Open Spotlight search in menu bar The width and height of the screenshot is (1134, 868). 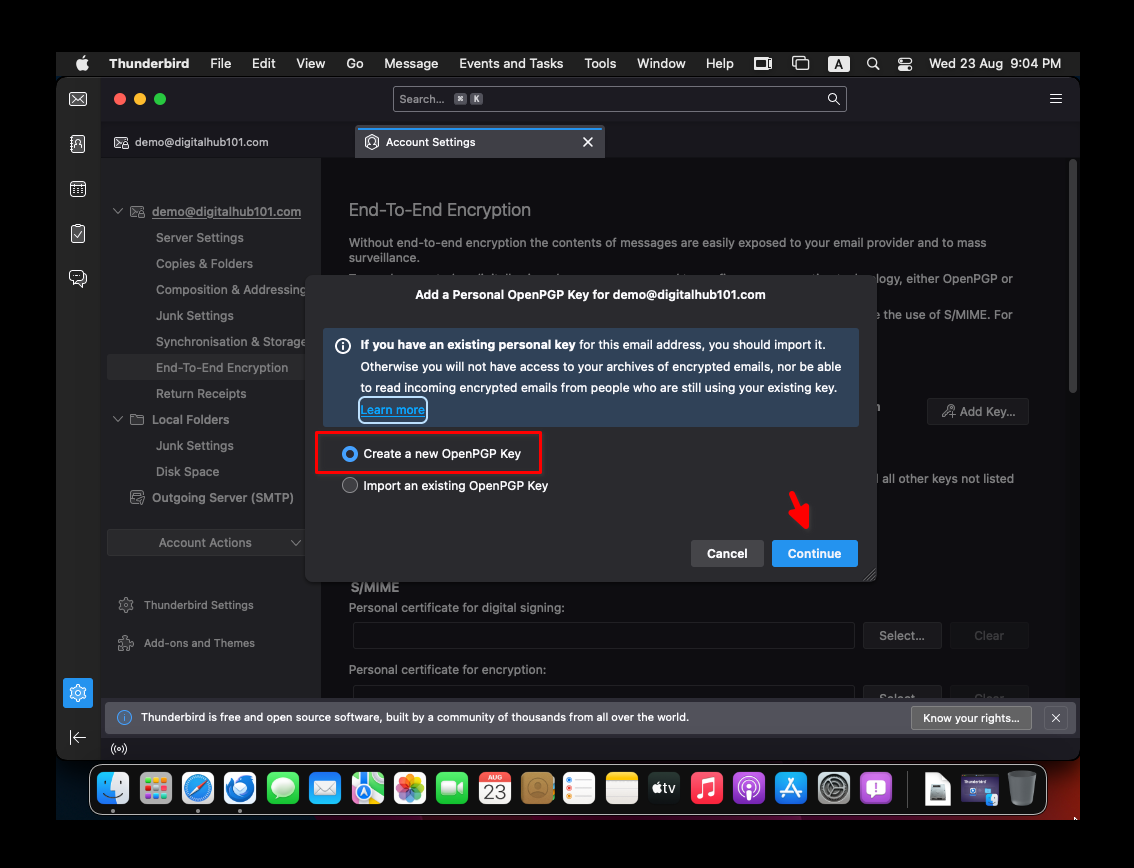coord(873,64)
